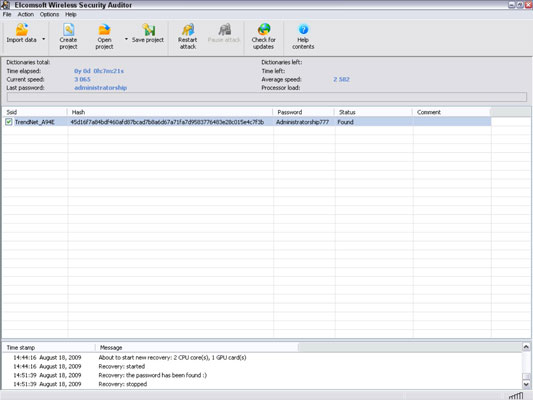This screenshot has width=533, height=400.
Task: Open the Action menu
Action: (x=26, y=14)
